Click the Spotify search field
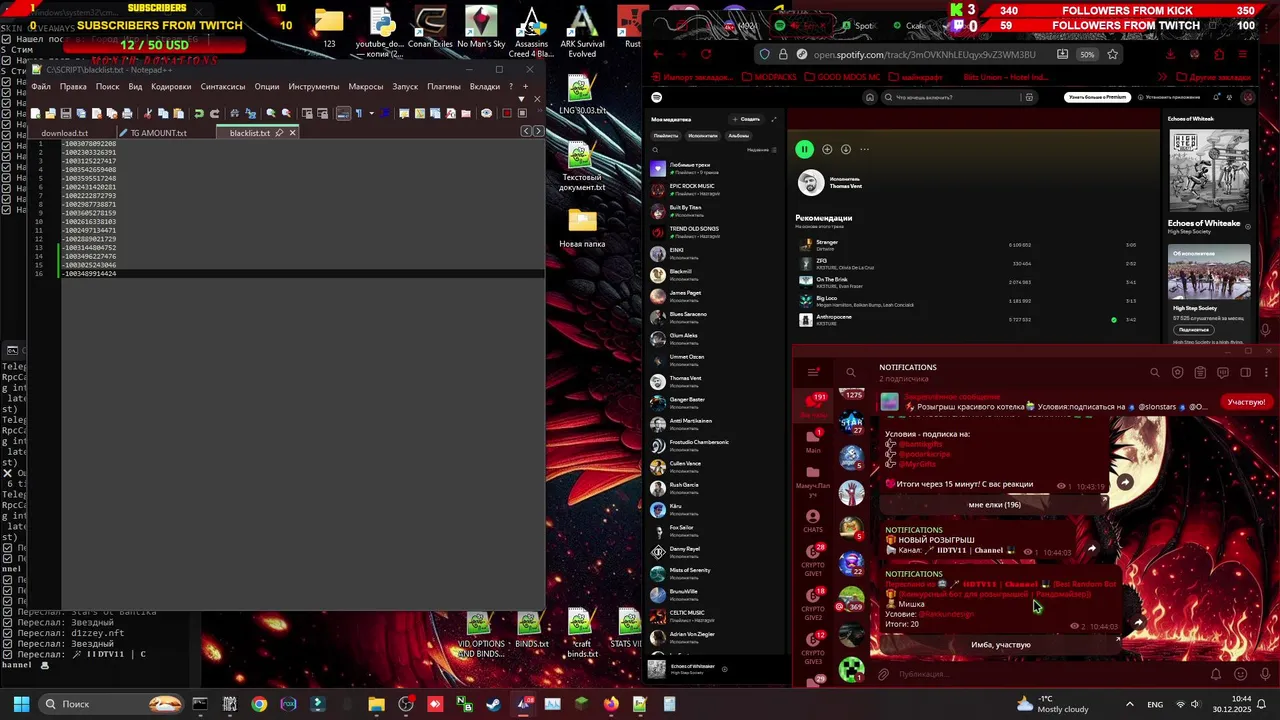The image size is (1280, 720). click(958, 97)
